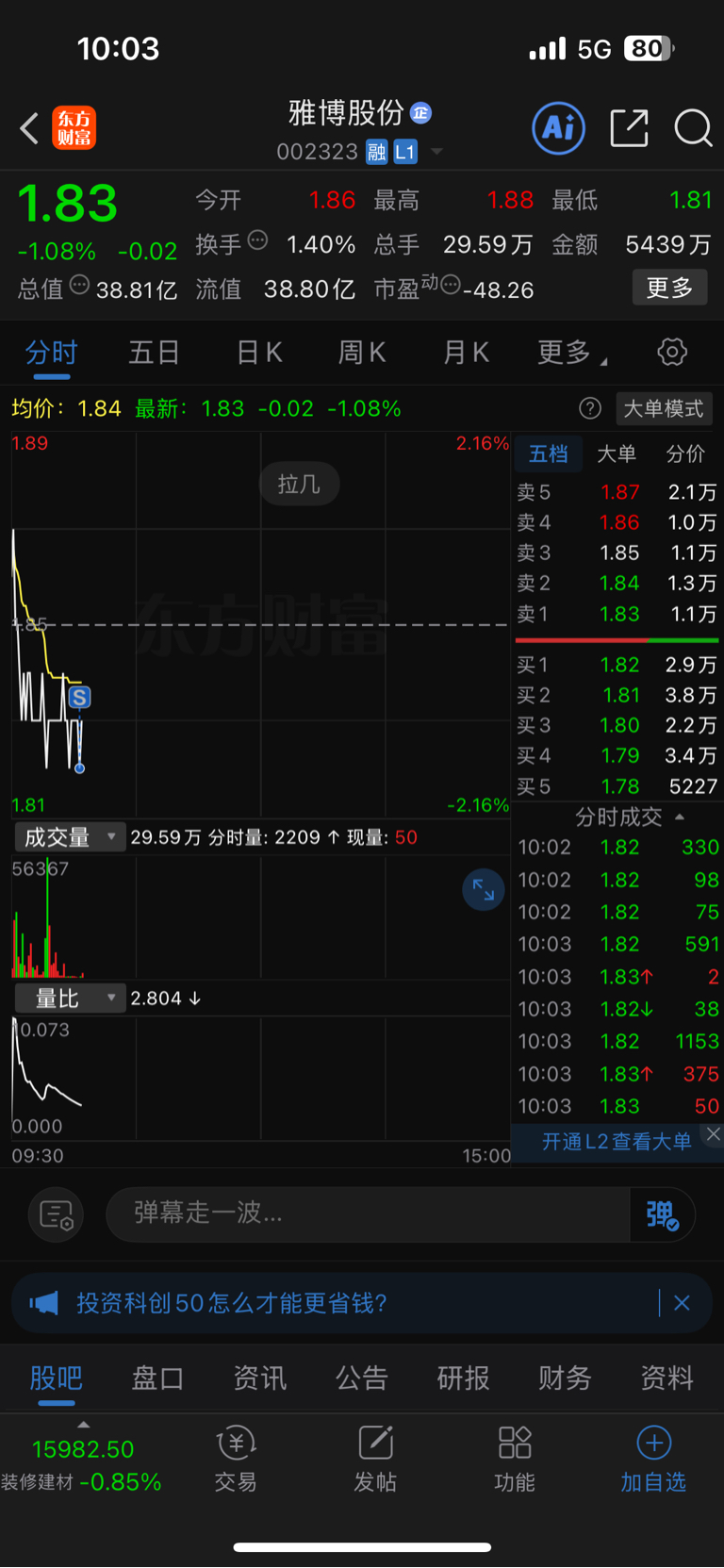Screen dimensions: 724x1568
Task: Tap the 总值 info face icon
Action: pyautogui.click(x=79, y=285)
